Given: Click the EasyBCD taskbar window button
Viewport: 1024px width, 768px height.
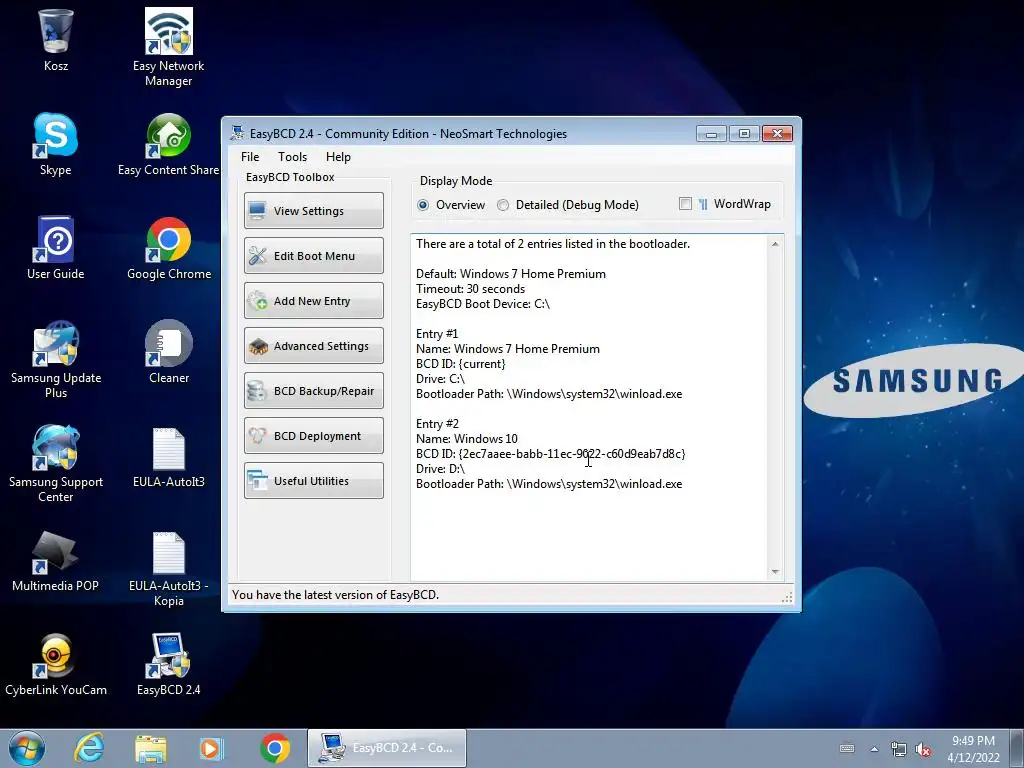Looking at the screenshot, I should point(387,748).
